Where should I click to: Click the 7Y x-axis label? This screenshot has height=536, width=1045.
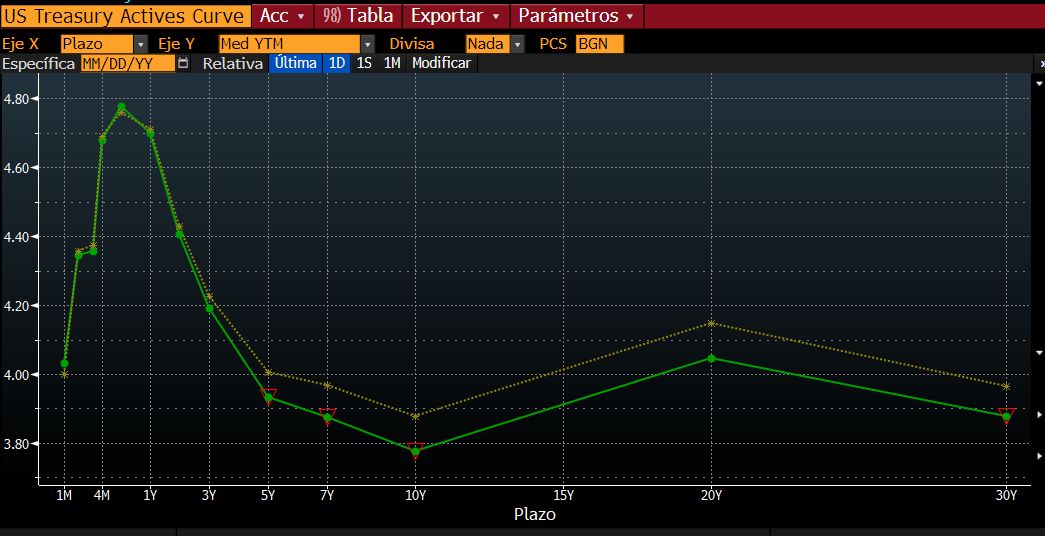coord(327,495)
